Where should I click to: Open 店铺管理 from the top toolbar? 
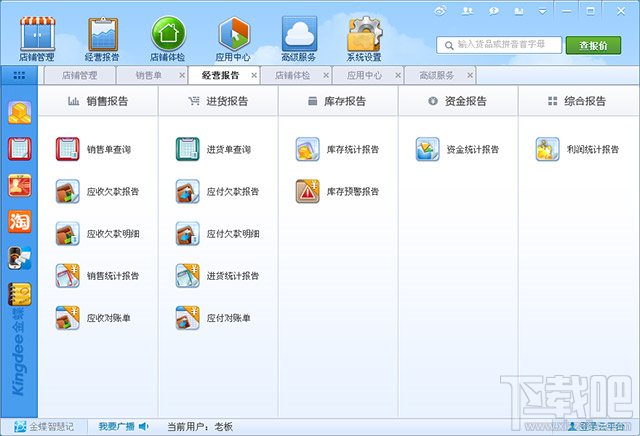37,39
